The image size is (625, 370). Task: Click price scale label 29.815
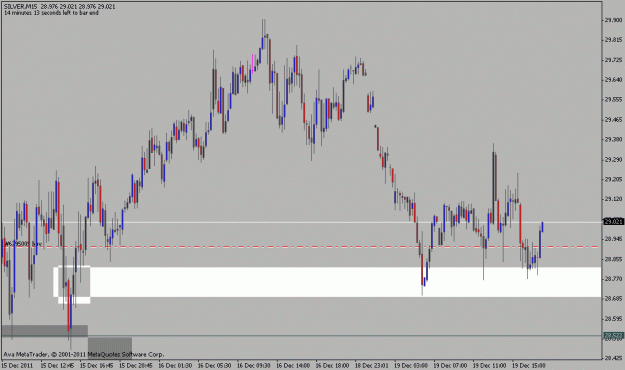pos(613,40)
